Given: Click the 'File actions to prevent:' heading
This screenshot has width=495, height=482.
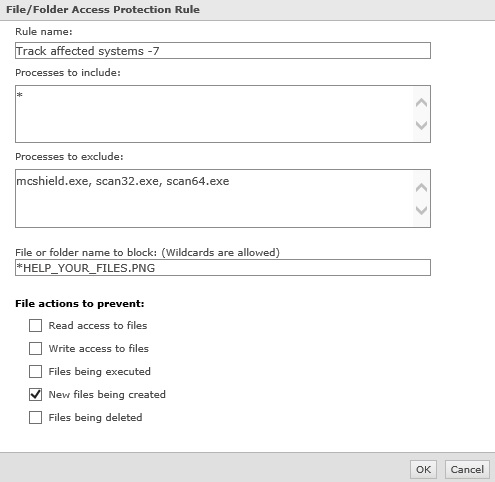Looking at the screenshot, I should coord(80,304).
